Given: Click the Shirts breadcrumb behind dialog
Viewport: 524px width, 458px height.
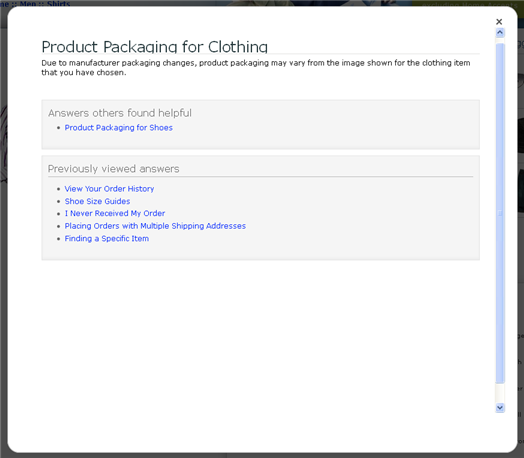Looking at the screenshot, I should click(58, 4).
